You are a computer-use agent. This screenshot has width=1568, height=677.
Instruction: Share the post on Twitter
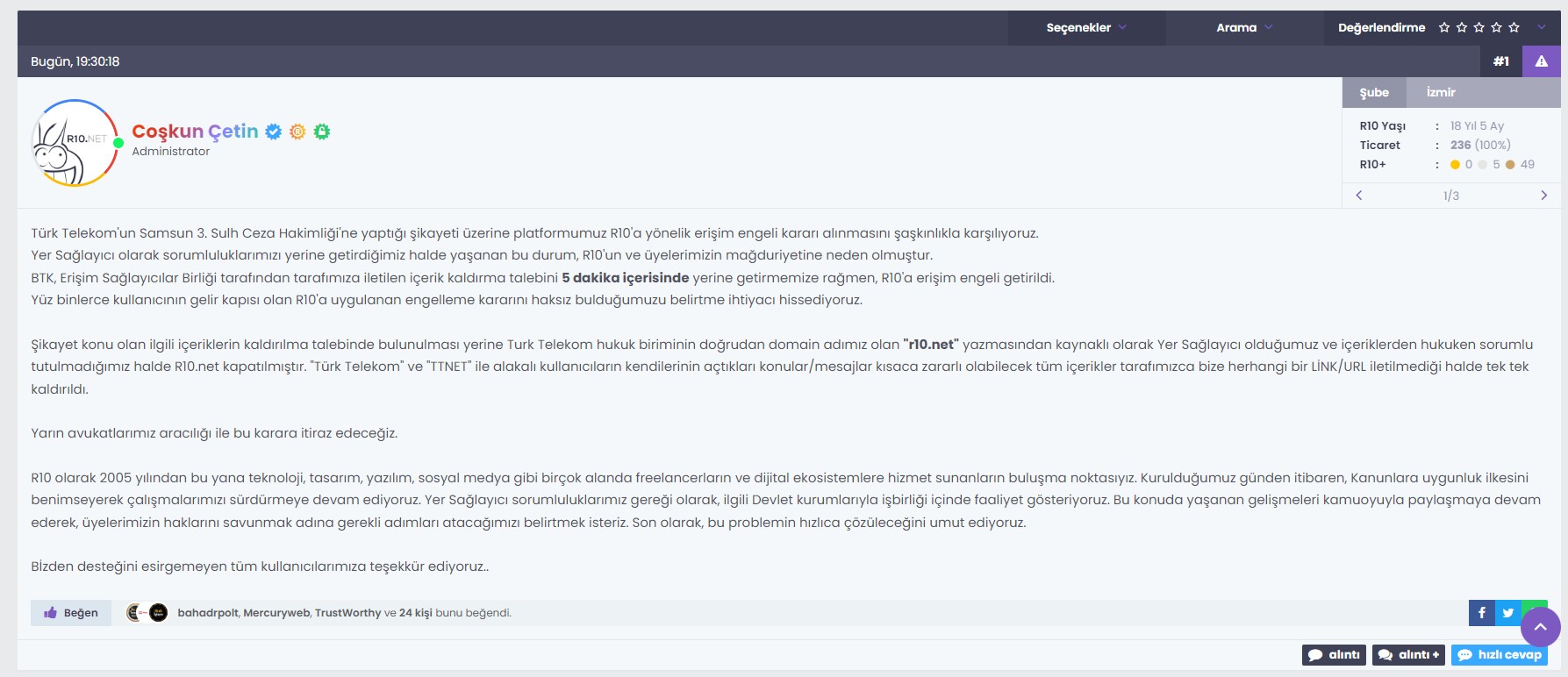tap(1508, 613)
